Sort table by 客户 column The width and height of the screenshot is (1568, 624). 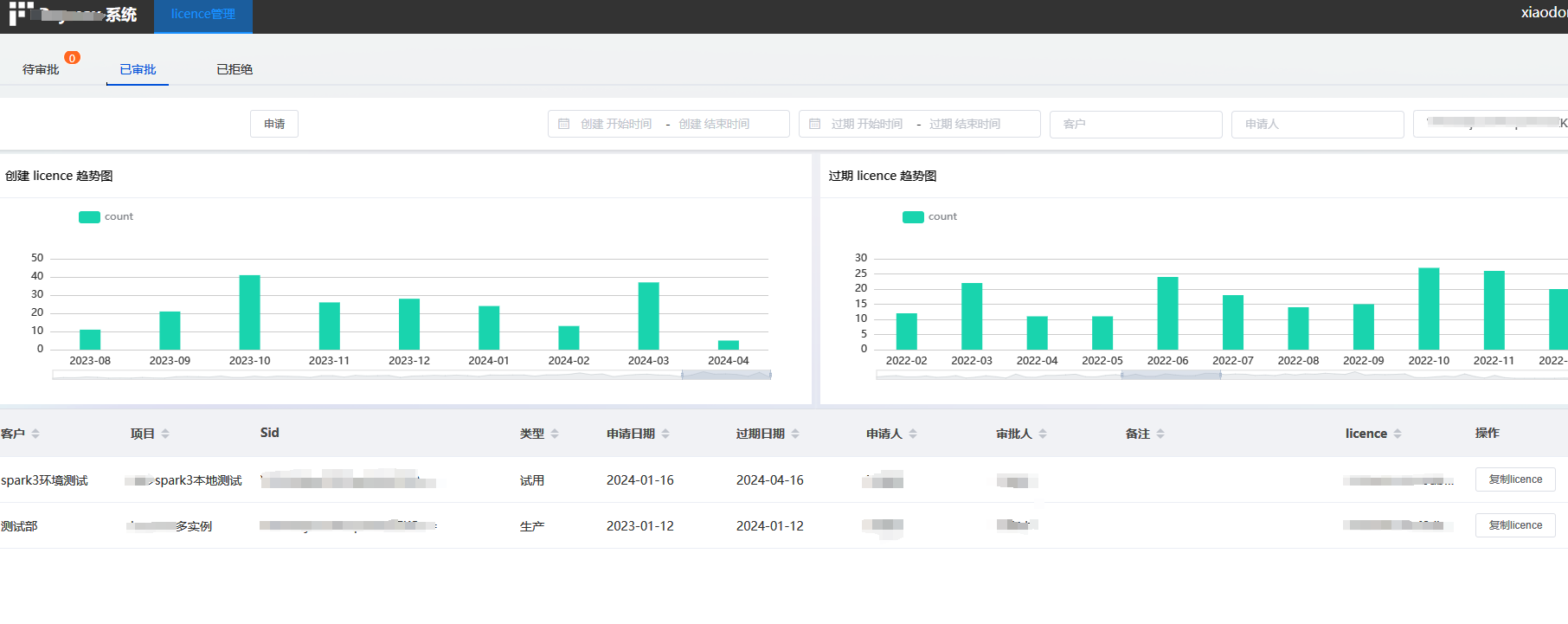point(35,434)
